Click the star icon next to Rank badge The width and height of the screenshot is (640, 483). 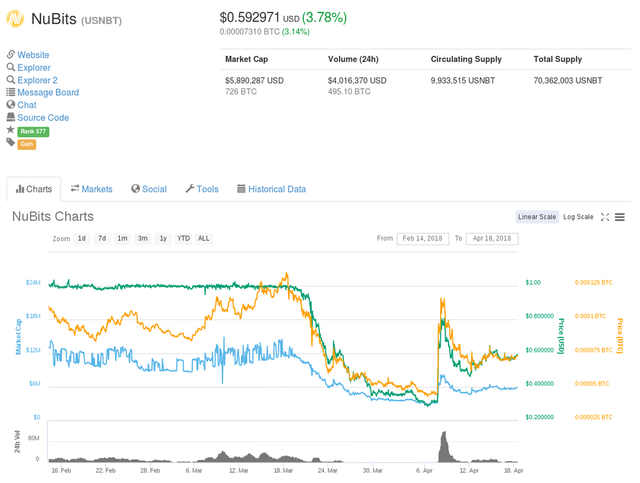(11, 130)
